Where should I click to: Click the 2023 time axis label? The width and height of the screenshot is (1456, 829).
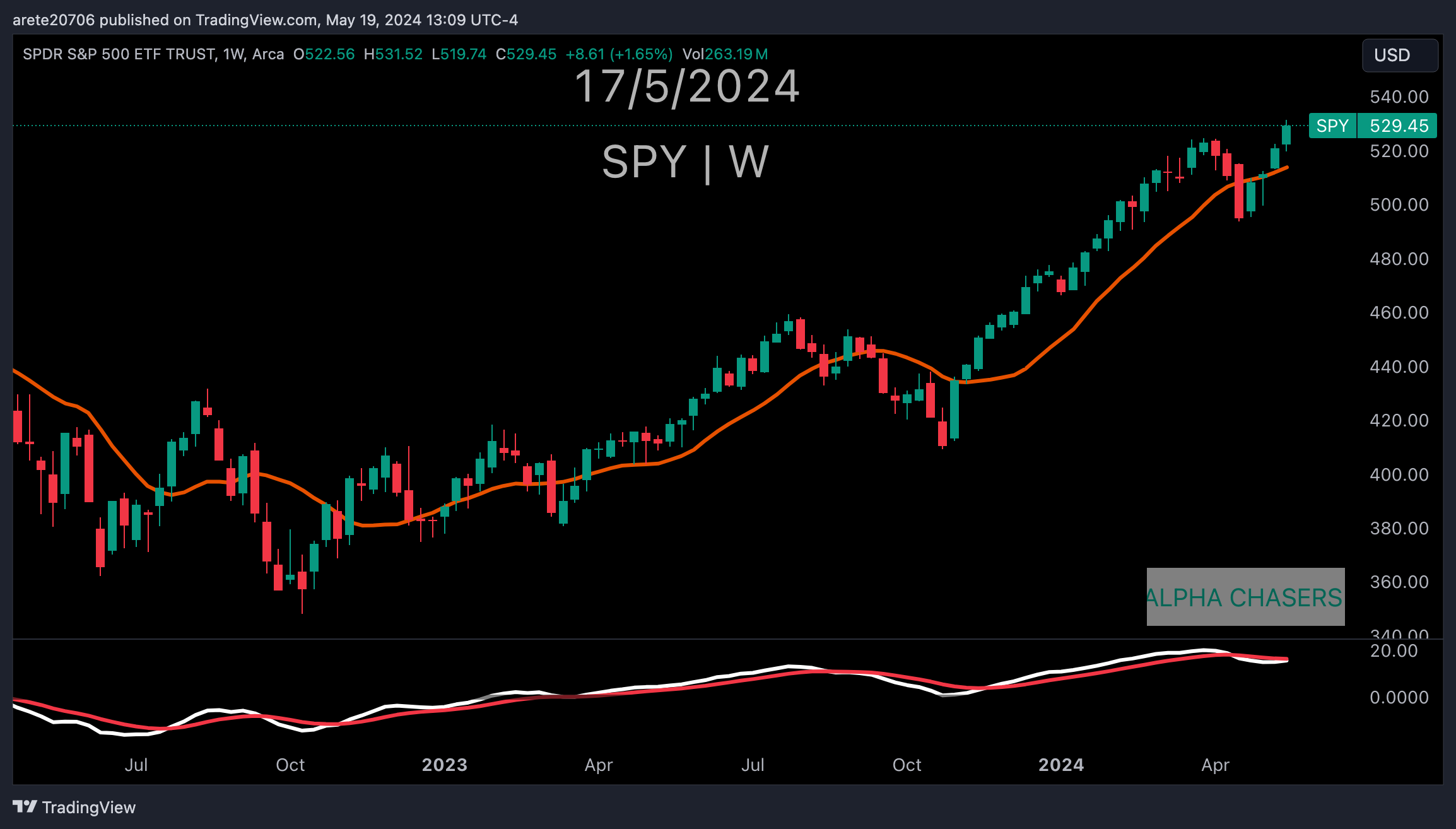coord(445,765)
